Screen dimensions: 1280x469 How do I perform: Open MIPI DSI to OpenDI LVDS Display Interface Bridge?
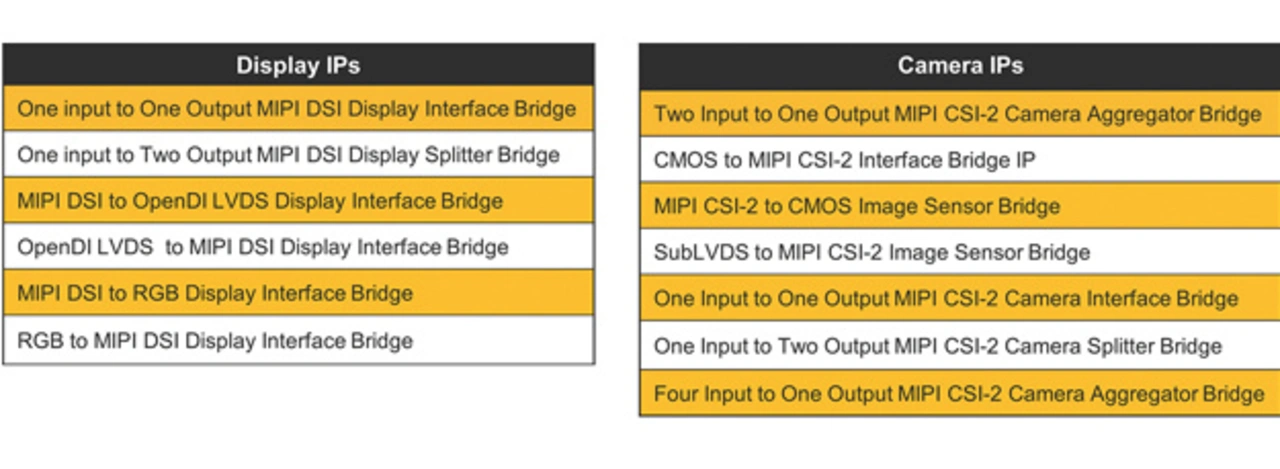pos(298,200)
